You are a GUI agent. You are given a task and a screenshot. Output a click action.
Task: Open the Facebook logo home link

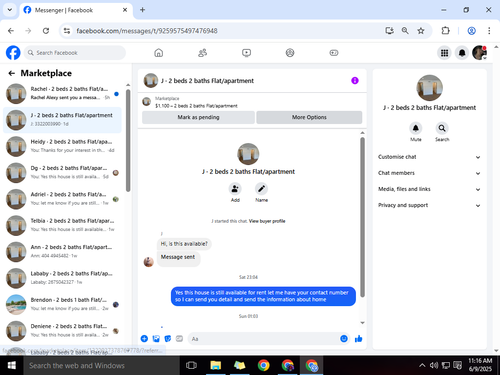[x=13, y=53]
